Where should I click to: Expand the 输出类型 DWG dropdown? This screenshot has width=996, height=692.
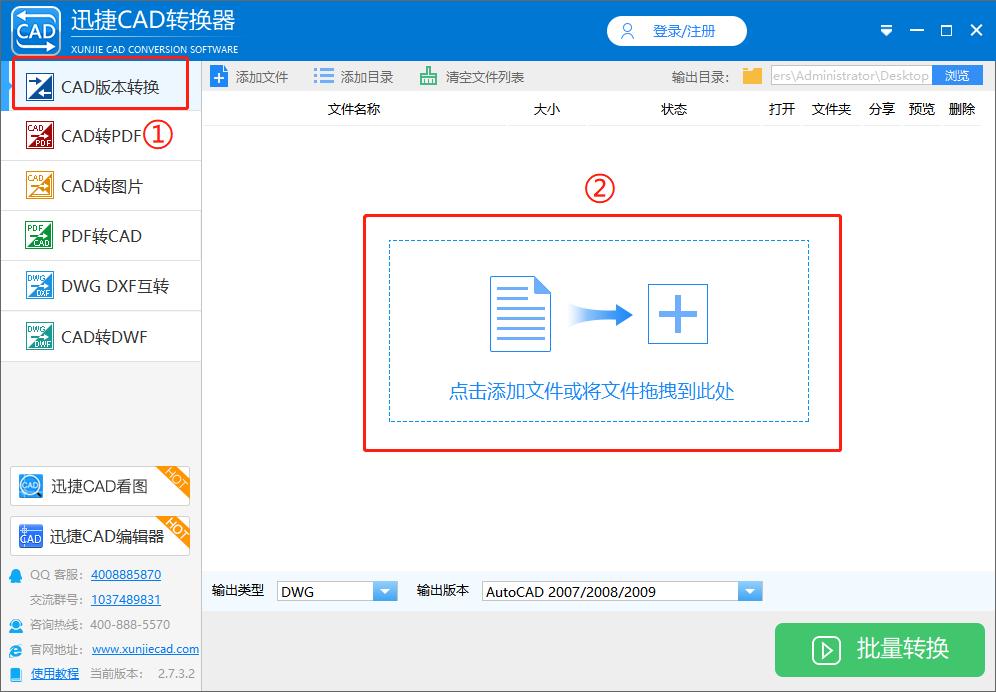pos(337,590)
